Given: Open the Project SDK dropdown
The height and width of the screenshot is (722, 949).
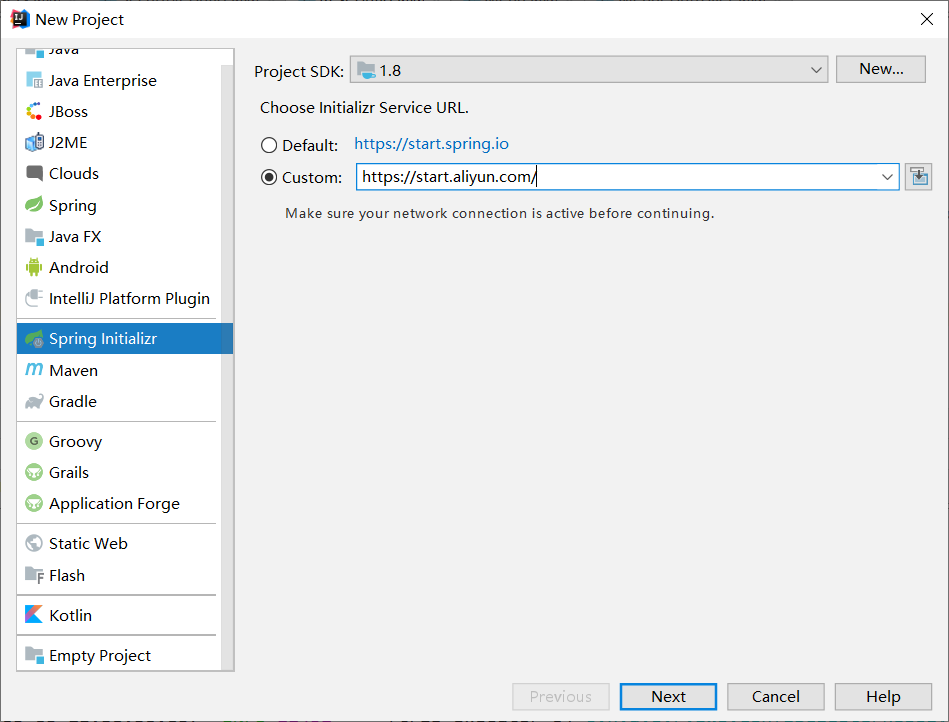Looking at the screenshot, I should click(x=586, y=69).
